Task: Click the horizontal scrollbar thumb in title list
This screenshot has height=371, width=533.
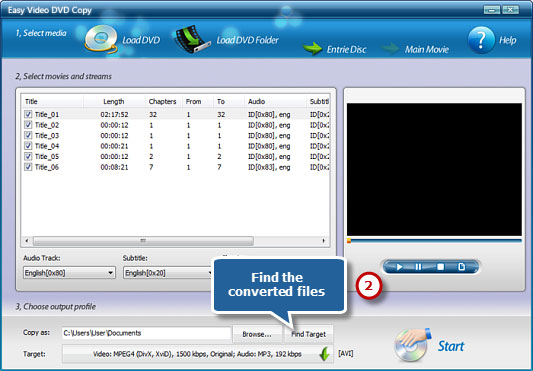Action: [x=143, y=241]
